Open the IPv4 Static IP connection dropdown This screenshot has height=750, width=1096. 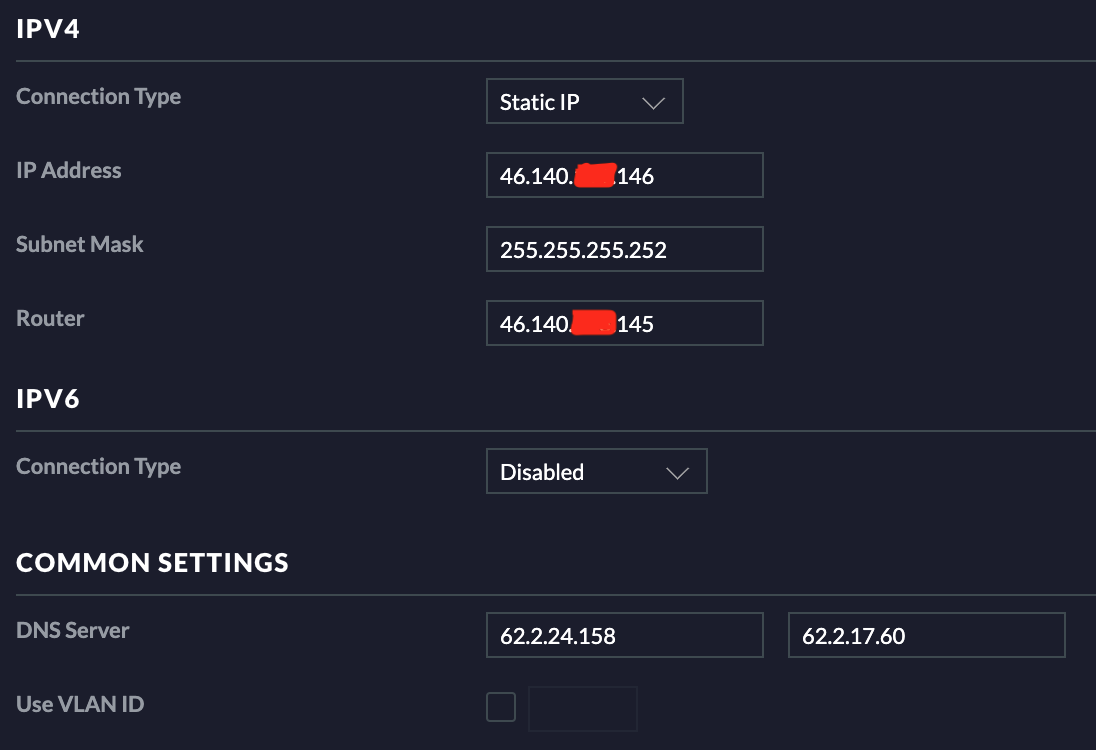pyautogui.click(x=583, y=102)
